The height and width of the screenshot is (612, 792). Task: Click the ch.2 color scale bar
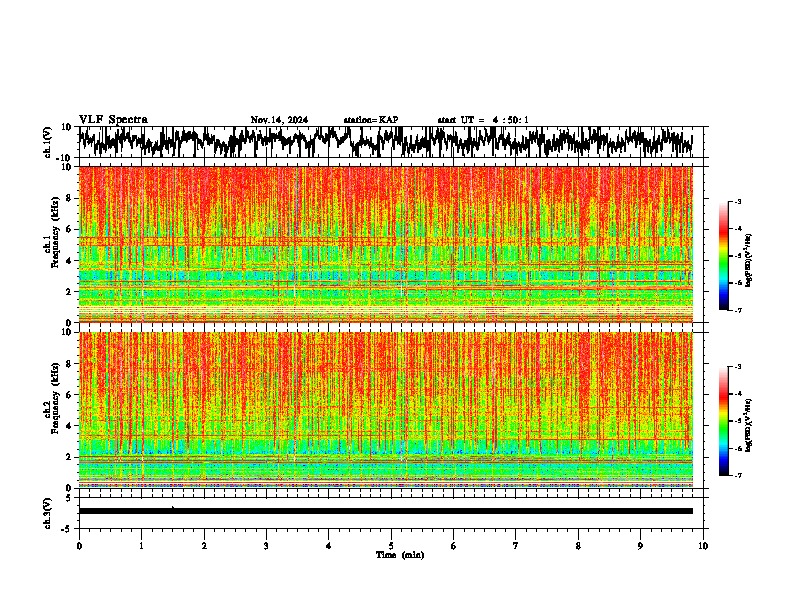coord(724,421)
